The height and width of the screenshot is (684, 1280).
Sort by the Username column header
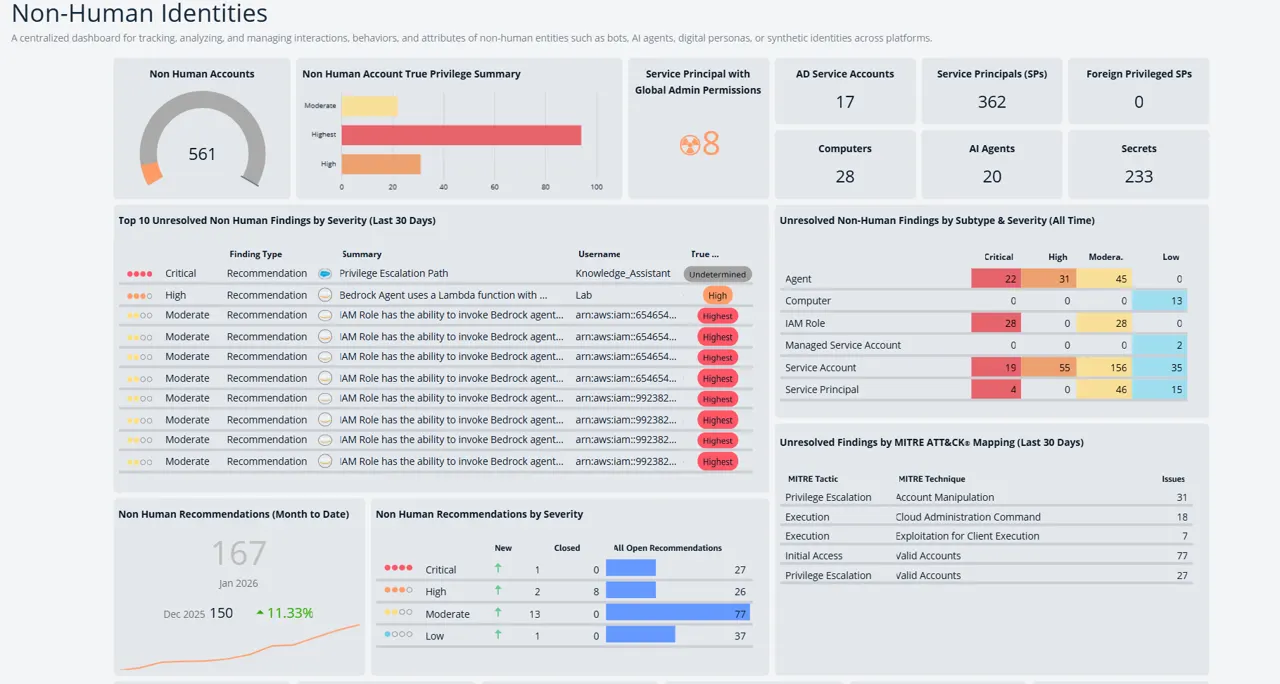[599, 254]
